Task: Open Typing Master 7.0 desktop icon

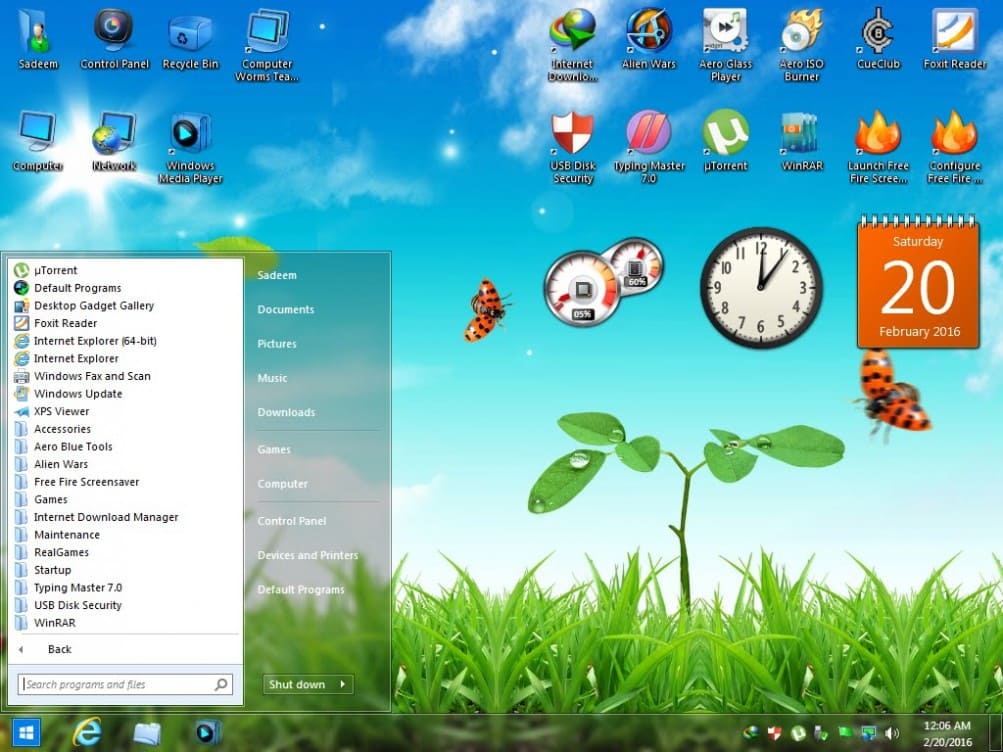Action: pyautogui.click(x=649, y=140)
